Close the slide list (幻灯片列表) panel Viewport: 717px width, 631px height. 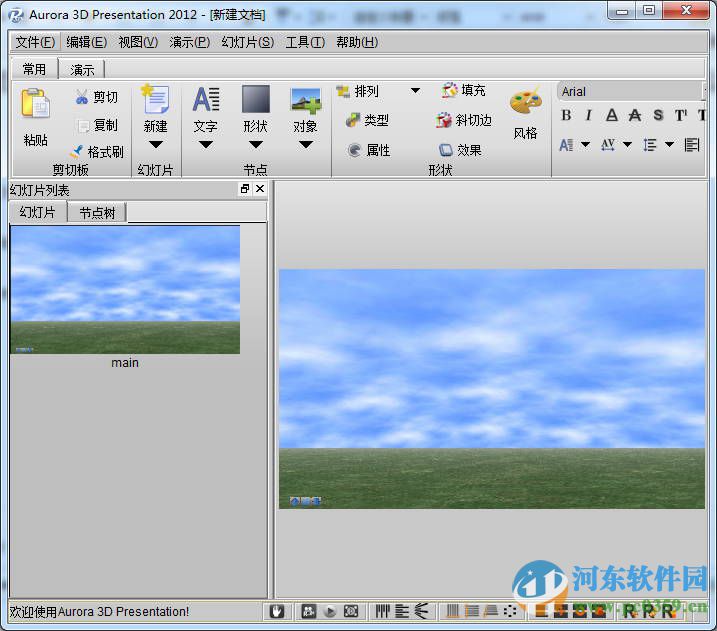tap(260, 188)
